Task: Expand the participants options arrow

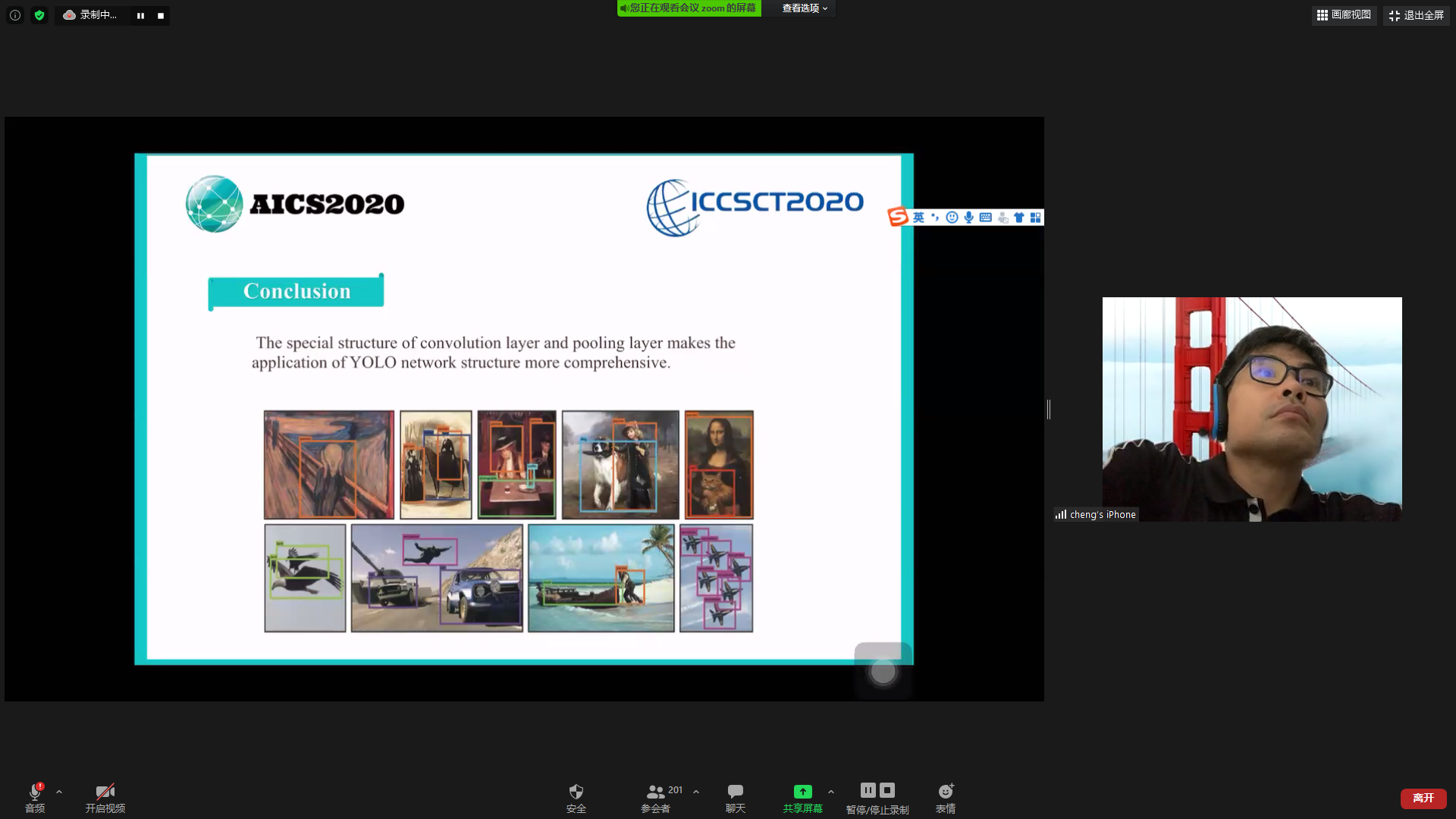Action: 696,792
